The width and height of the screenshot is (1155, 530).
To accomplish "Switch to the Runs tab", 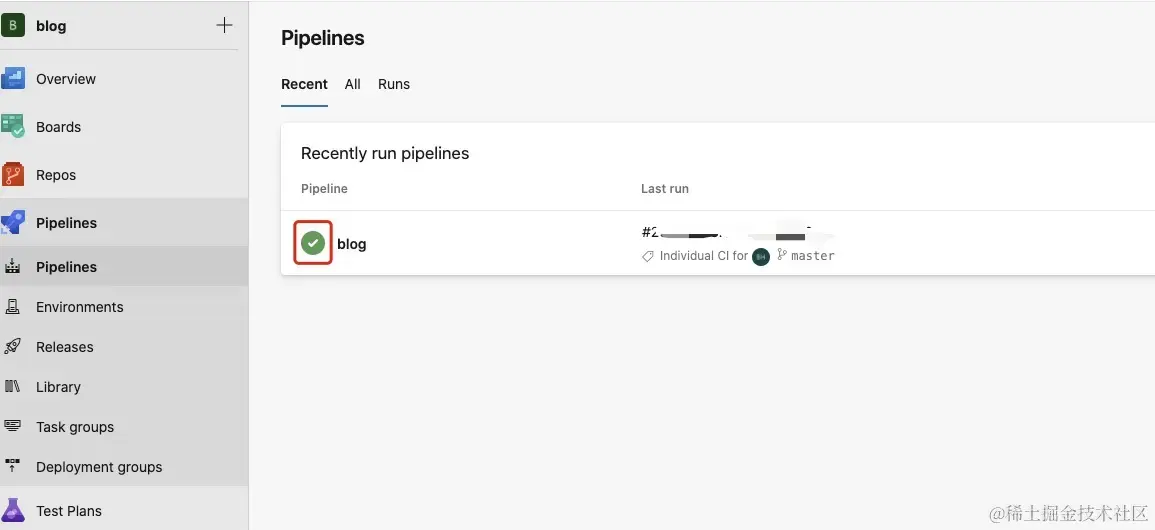I will coord(394,84).
